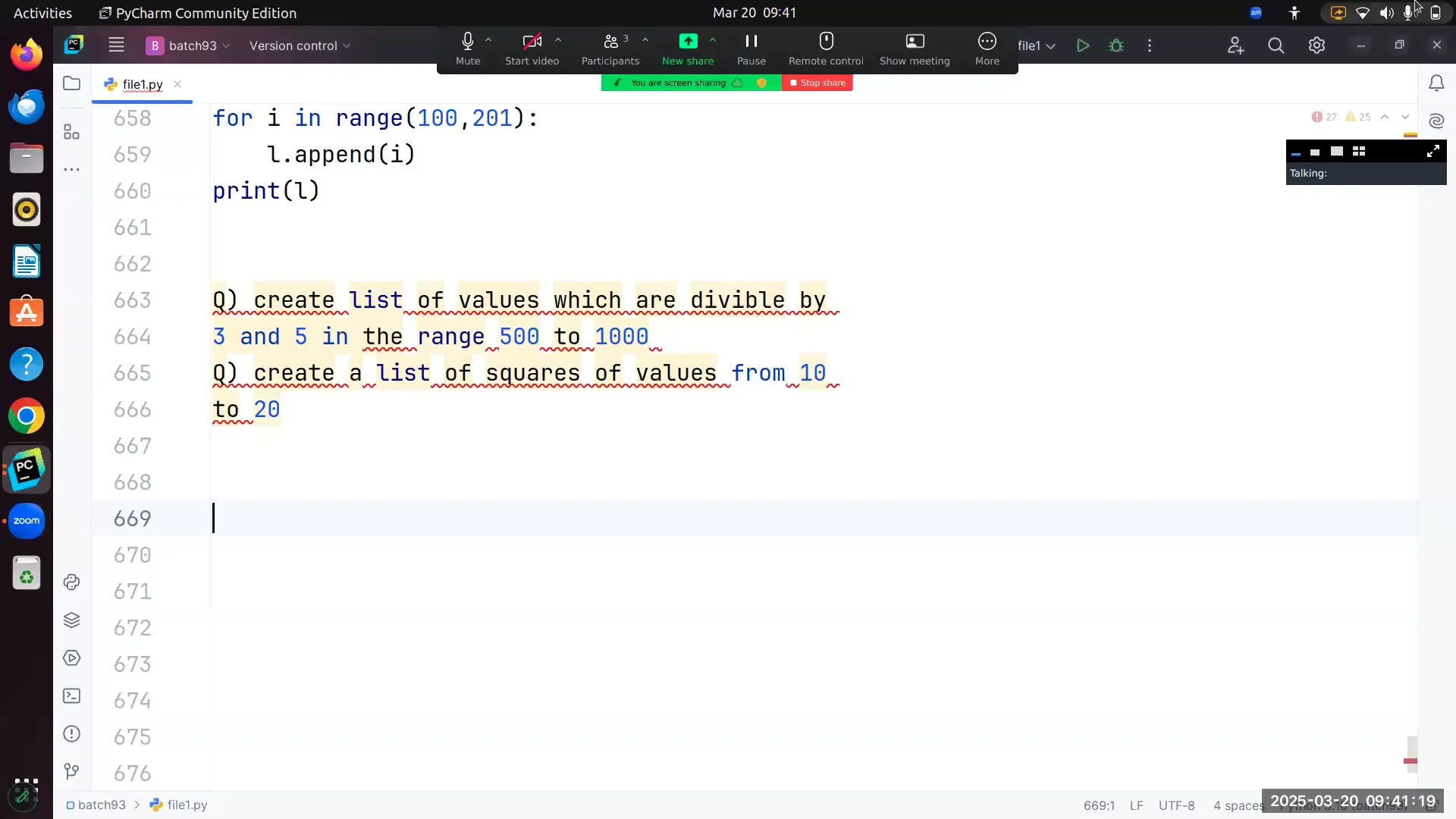Open the Python Packages panel

tap(71, 620)
